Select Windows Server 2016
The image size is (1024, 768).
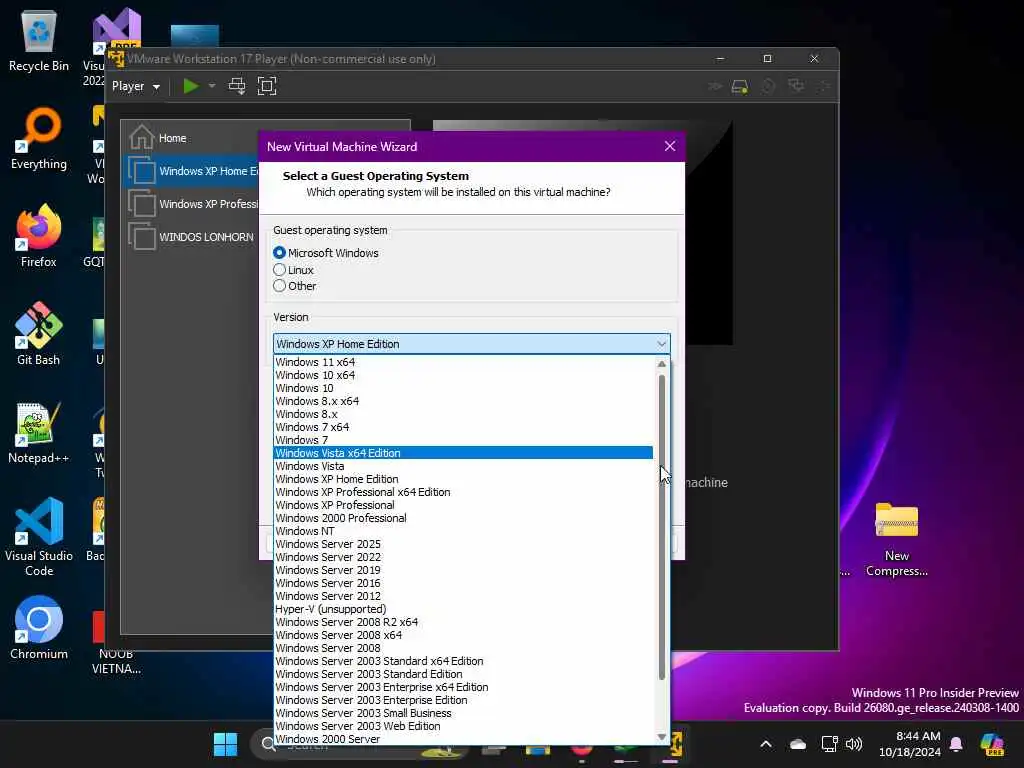(x=463, y=583)
